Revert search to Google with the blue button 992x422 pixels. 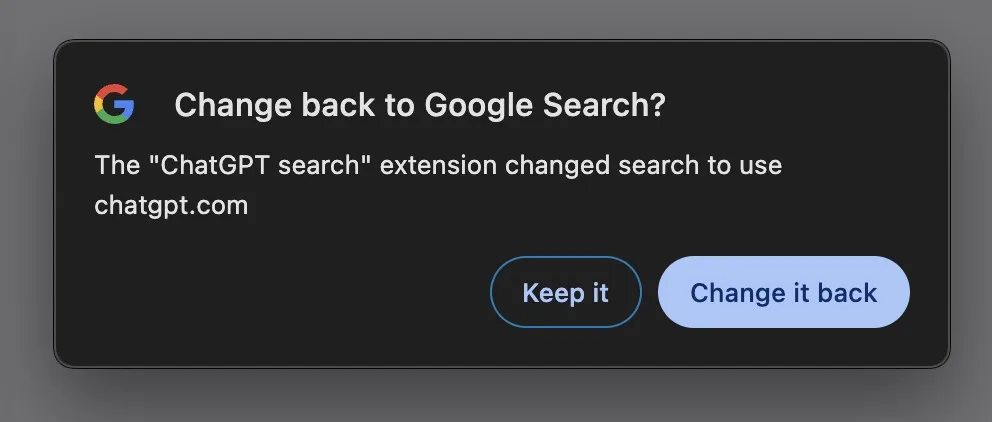point(783,292)
